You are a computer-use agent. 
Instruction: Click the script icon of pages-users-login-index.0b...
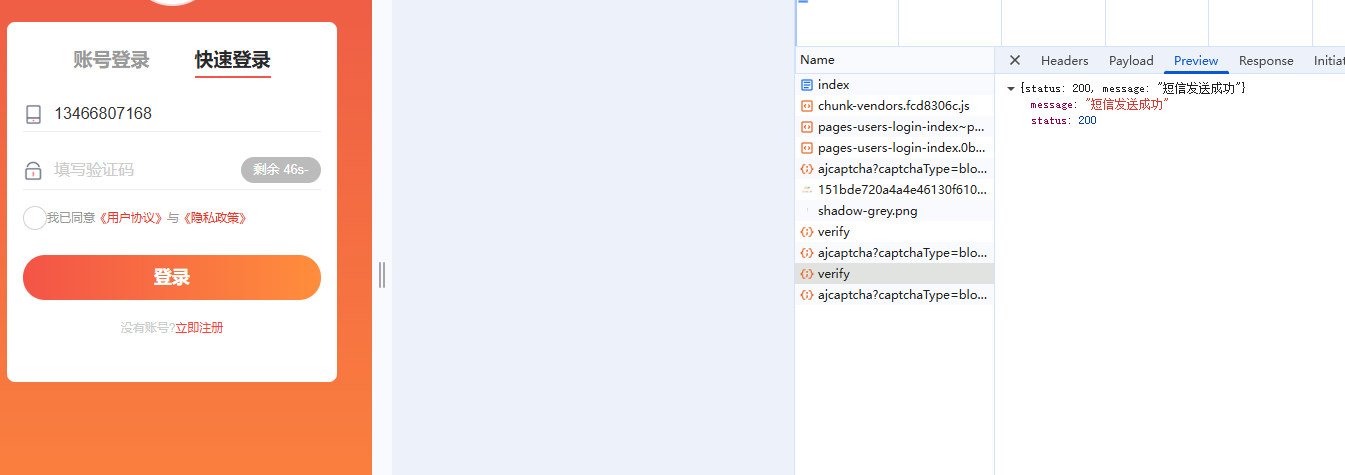click(807, 148)
